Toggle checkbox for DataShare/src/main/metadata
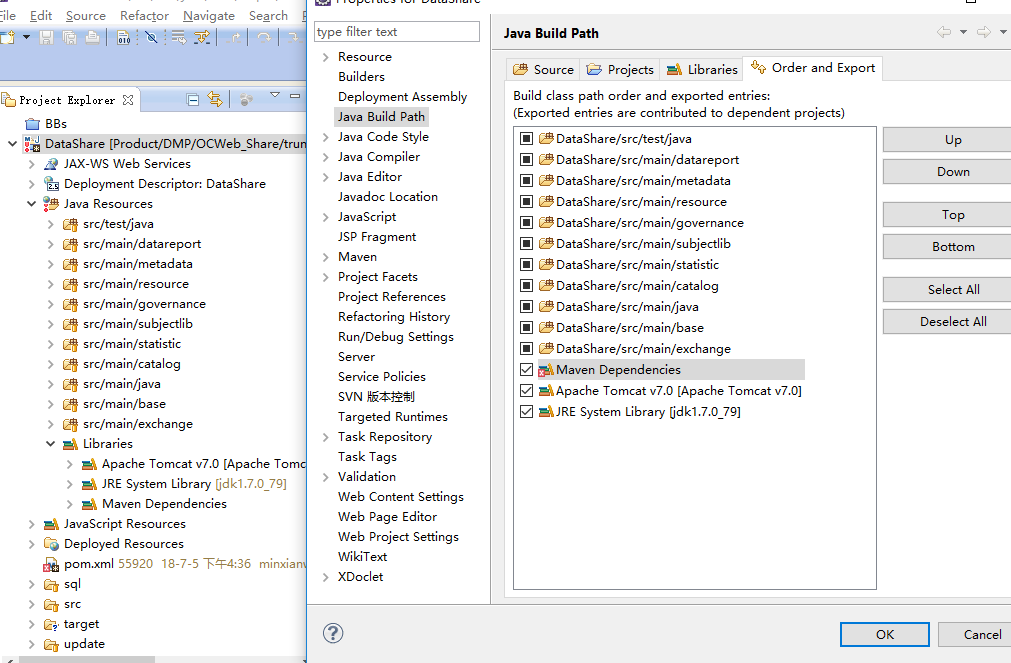The width and height of the screenshot is (1011, 663). [526, 181]
